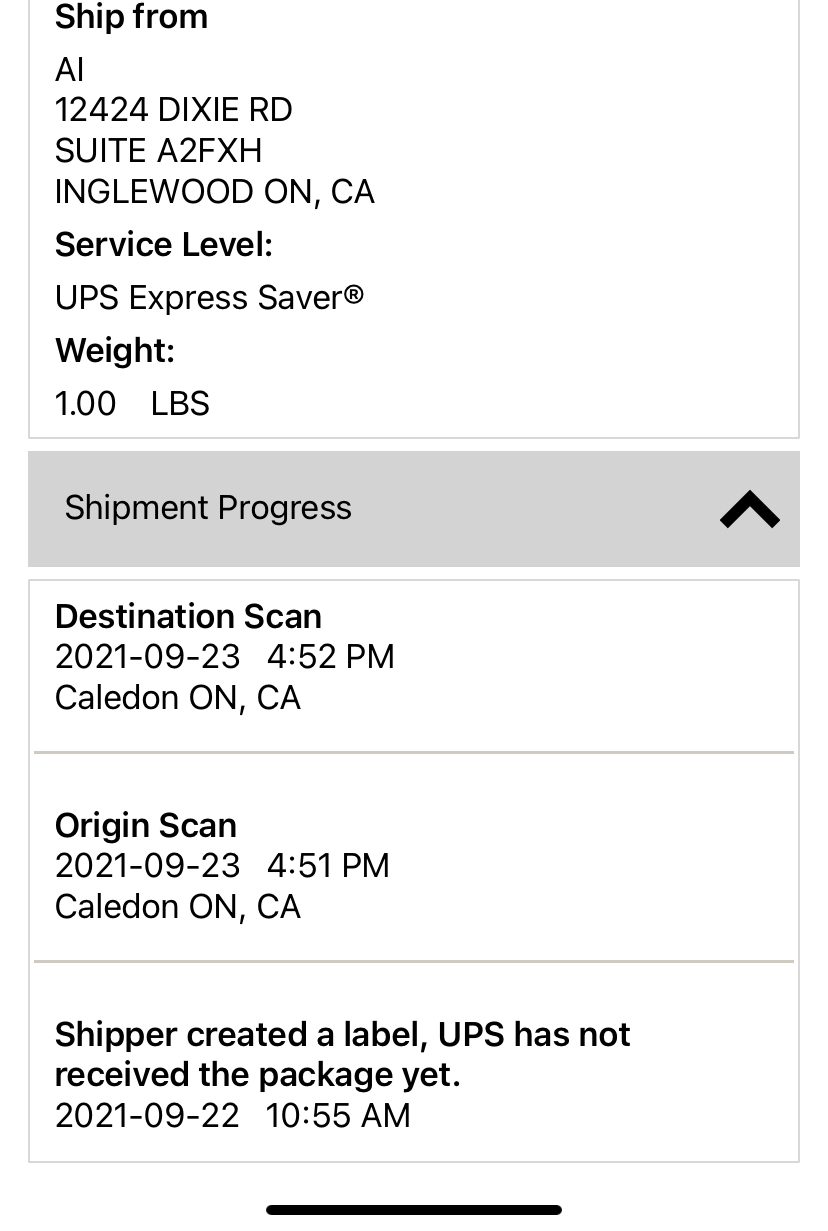Select the 2021-09-22 10:55 AM timestamp
The width and height of the screenshot is (828, 1231).
(232, 1116)
